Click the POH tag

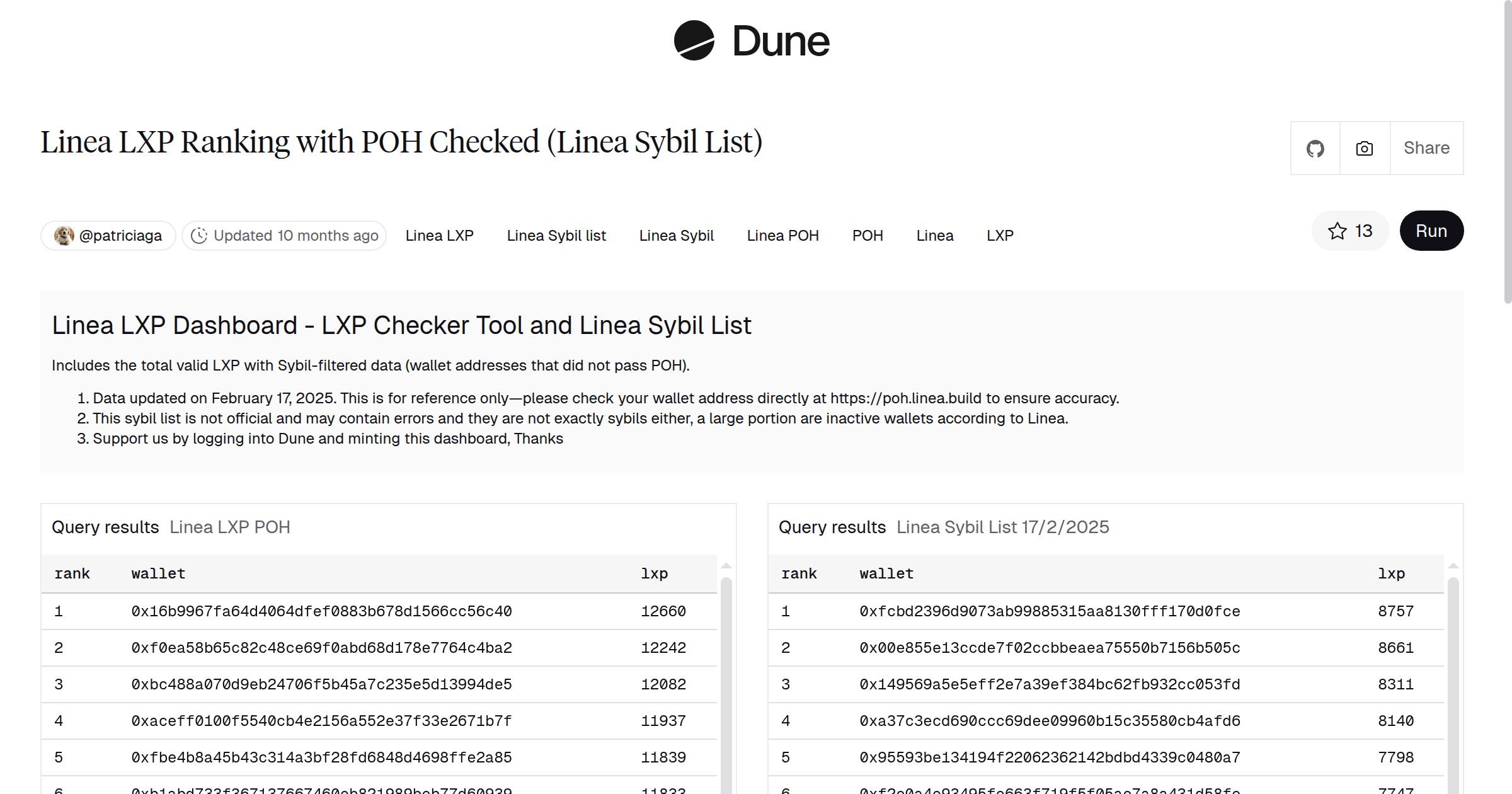coord(868,235)
